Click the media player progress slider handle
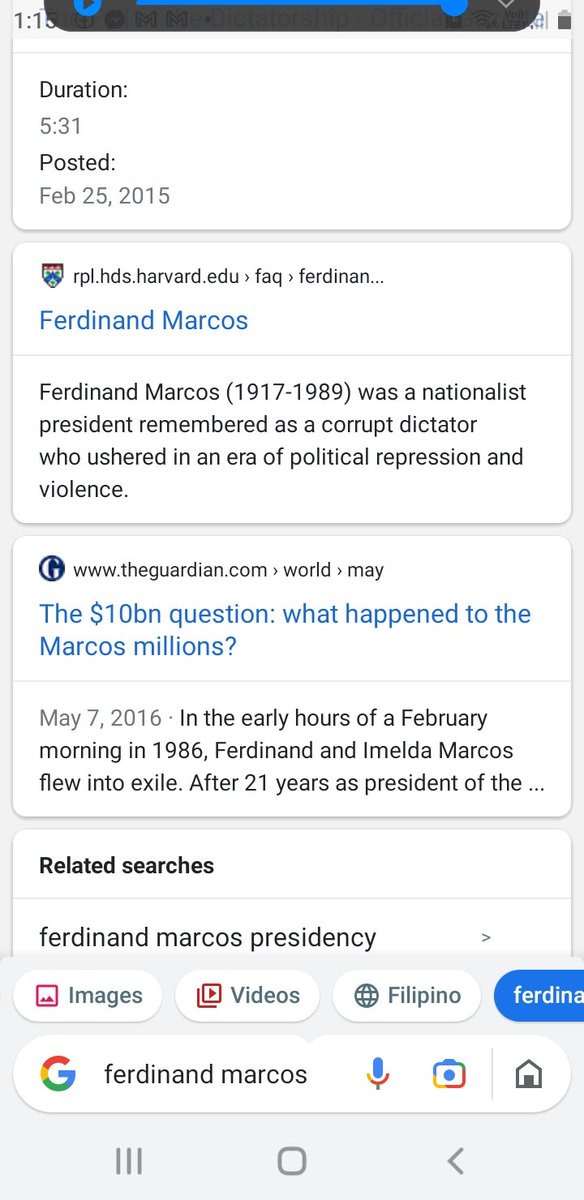 [455, 6]
